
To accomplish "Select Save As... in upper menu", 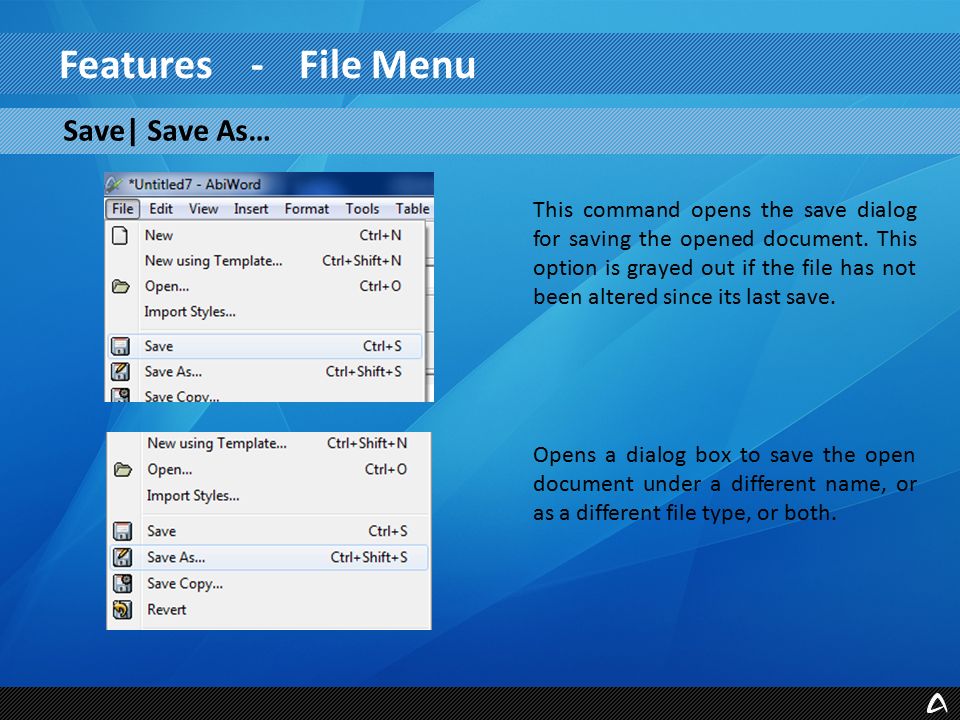I will pyautogui.click(x=265, y=372).
